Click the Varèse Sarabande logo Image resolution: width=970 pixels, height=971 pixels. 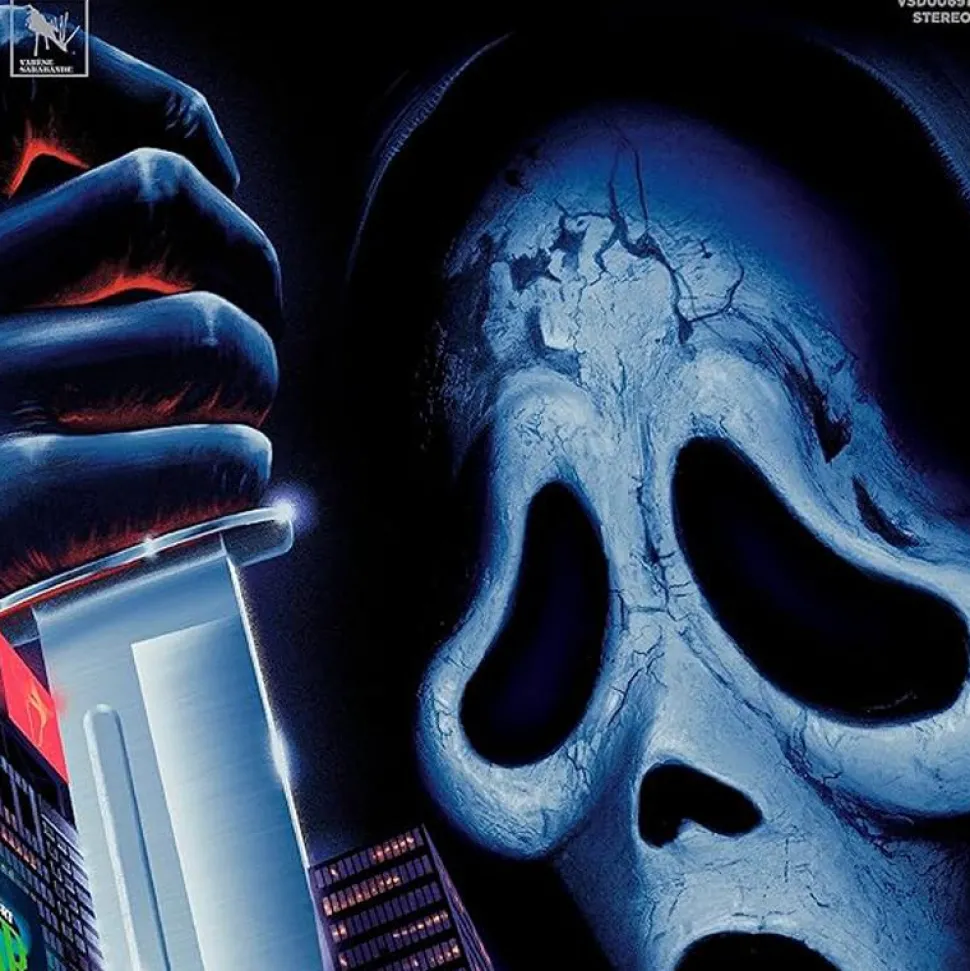49,38
